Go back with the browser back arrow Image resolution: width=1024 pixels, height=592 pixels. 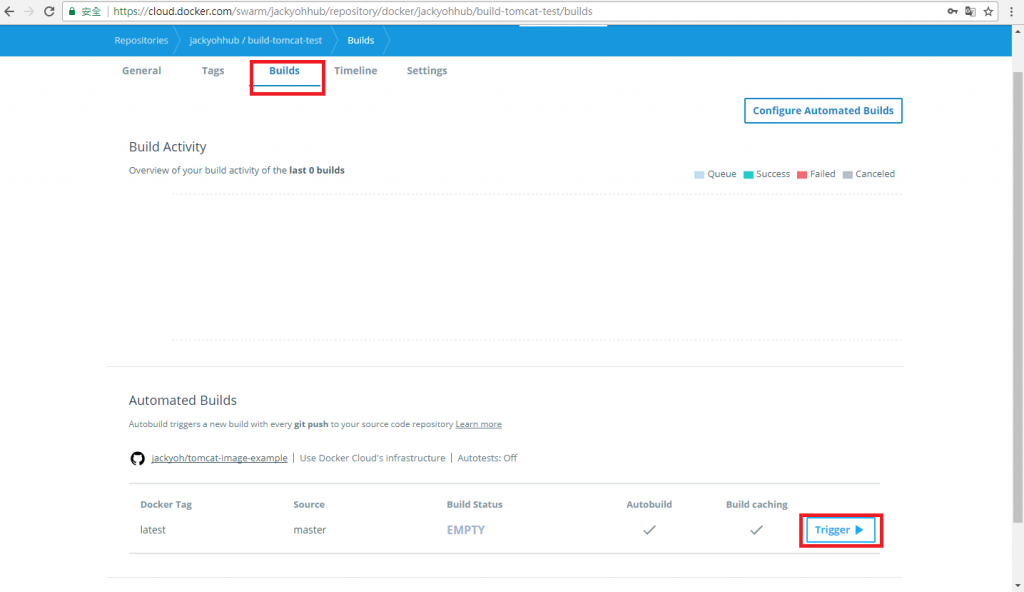click(x=9, y=11)
